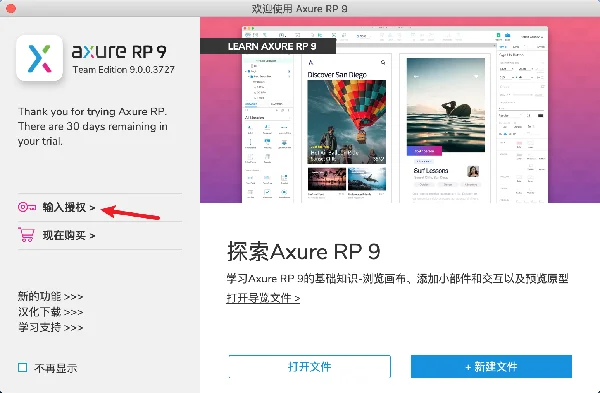The width and height of the screenshot is (600, 393).
Task: Click the + 新建文件 button
Action: pos(491,367)
